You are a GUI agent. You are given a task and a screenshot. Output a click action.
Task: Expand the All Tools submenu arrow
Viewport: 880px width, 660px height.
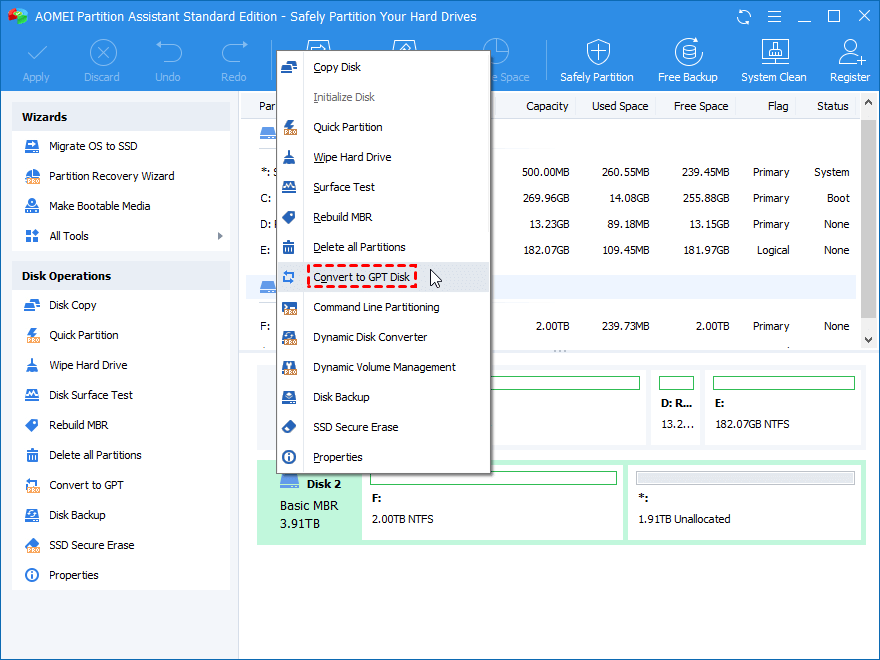[220, 236]
